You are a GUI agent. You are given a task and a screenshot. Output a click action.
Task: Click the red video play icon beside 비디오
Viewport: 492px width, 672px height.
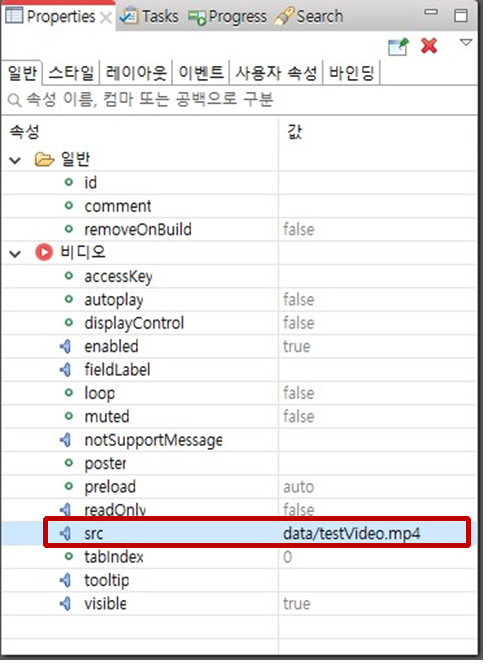click(44, 252)
